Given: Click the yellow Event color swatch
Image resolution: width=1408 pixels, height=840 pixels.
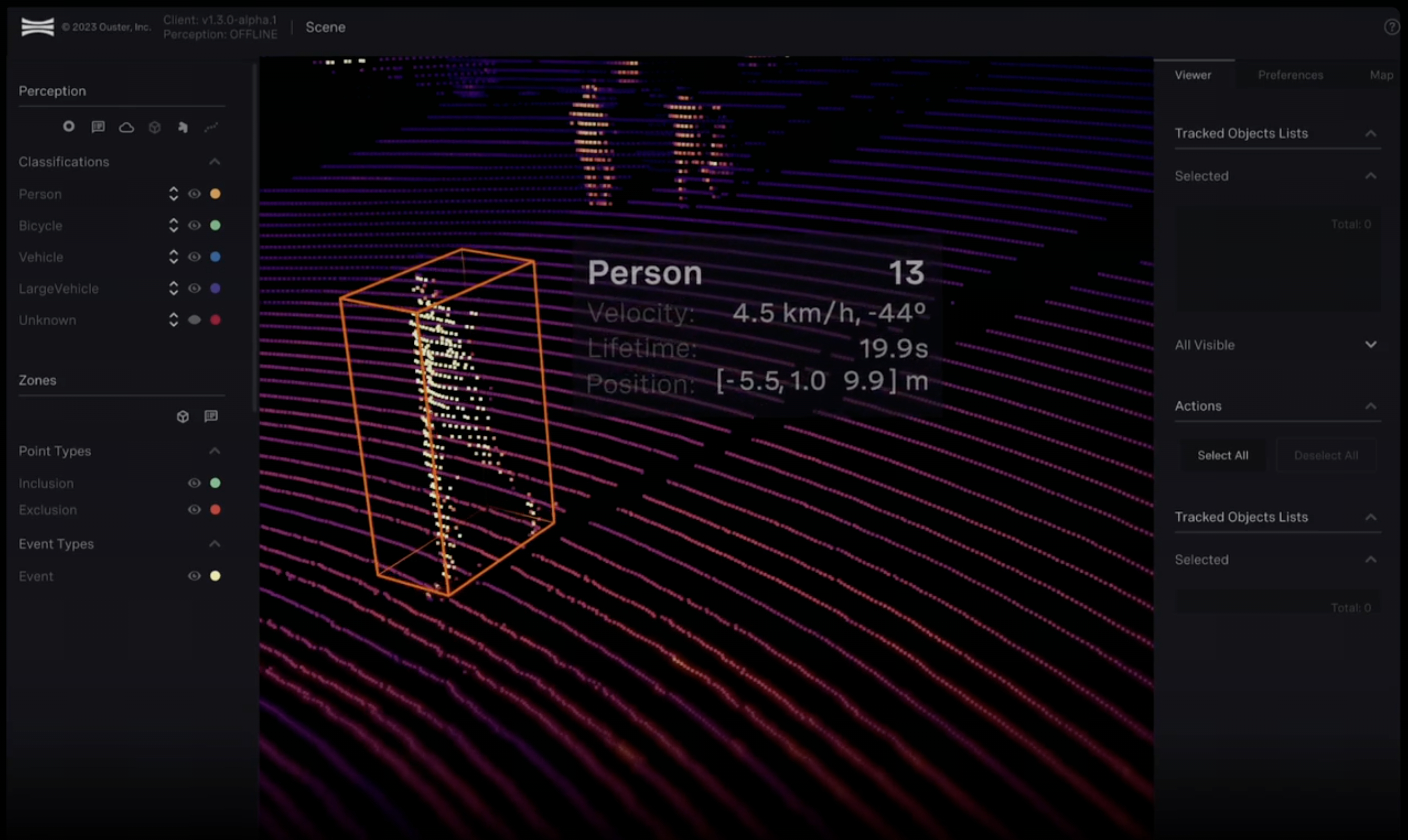Looking at the screenshot, I should 215,576.
